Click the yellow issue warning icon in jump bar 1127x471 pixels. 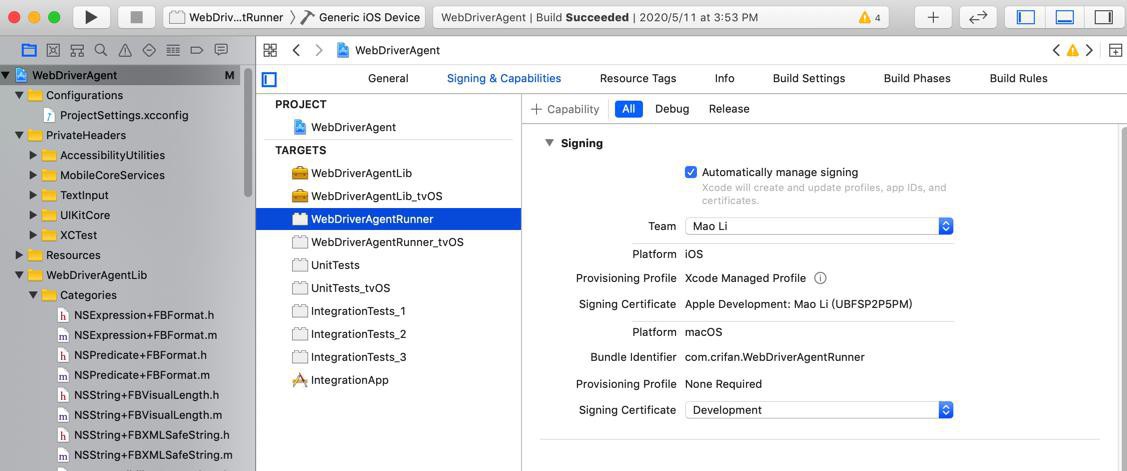pyautogui.click(x=1072, y=50)
